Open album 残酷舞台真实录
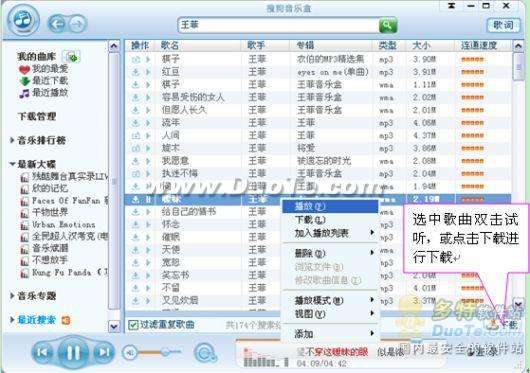The width and height of the screenshot is (530, 373). pyautogui.click(x=64, y=177)
